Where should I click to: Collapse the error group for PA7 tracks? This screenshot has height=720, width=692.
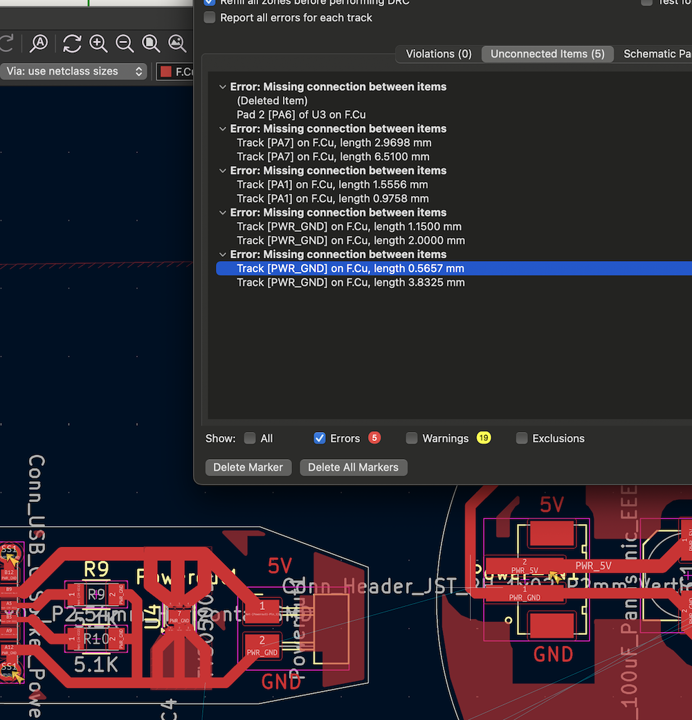[x=223, y=129]
